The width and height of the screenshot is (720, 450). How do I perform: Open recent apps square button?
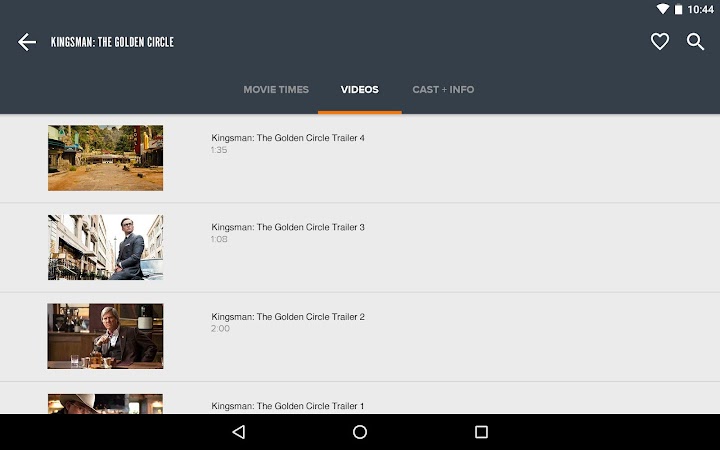[481, 432]
